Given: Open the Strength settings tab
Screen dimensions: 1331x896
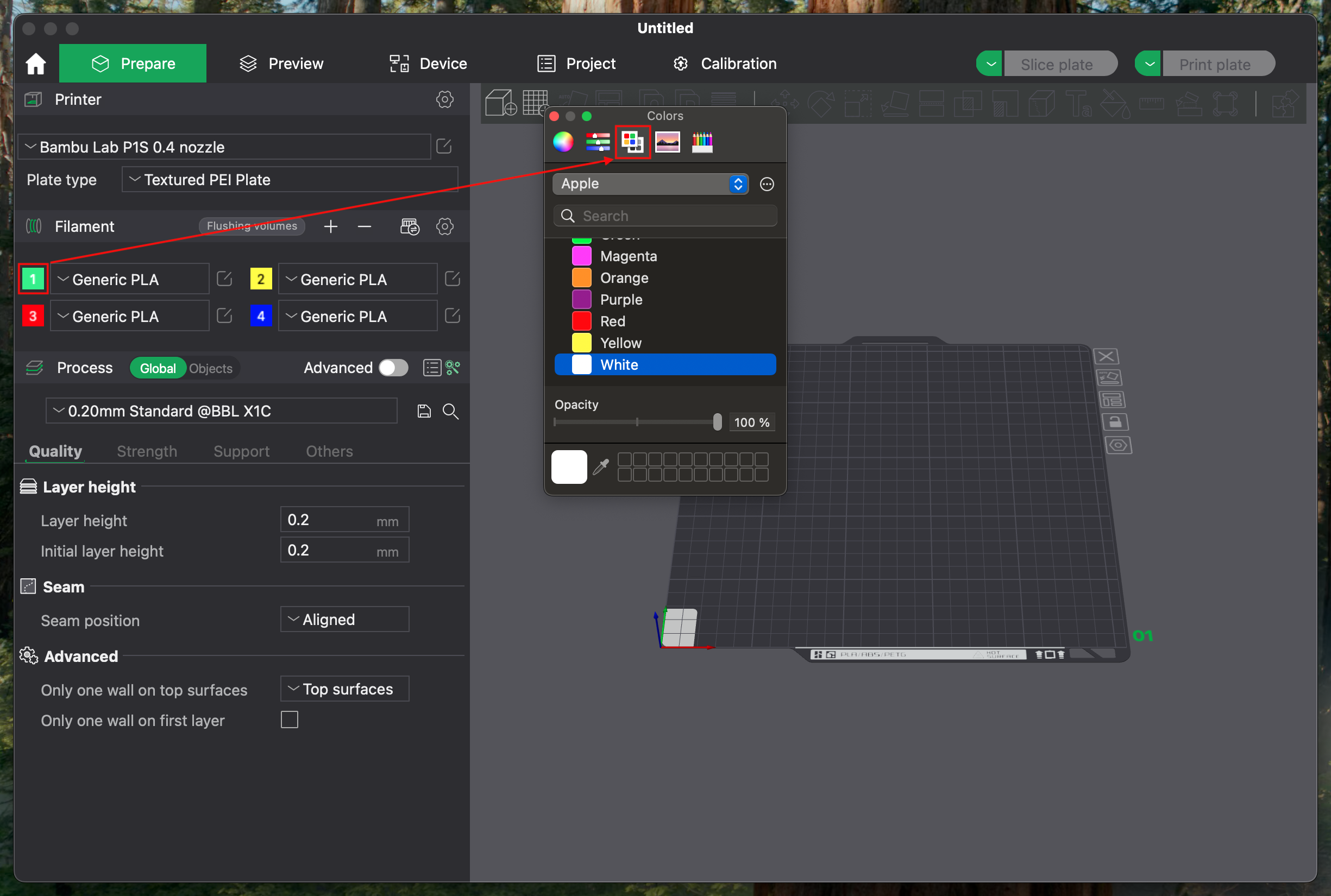Looking at the screenshot, I should click(146, 451).
